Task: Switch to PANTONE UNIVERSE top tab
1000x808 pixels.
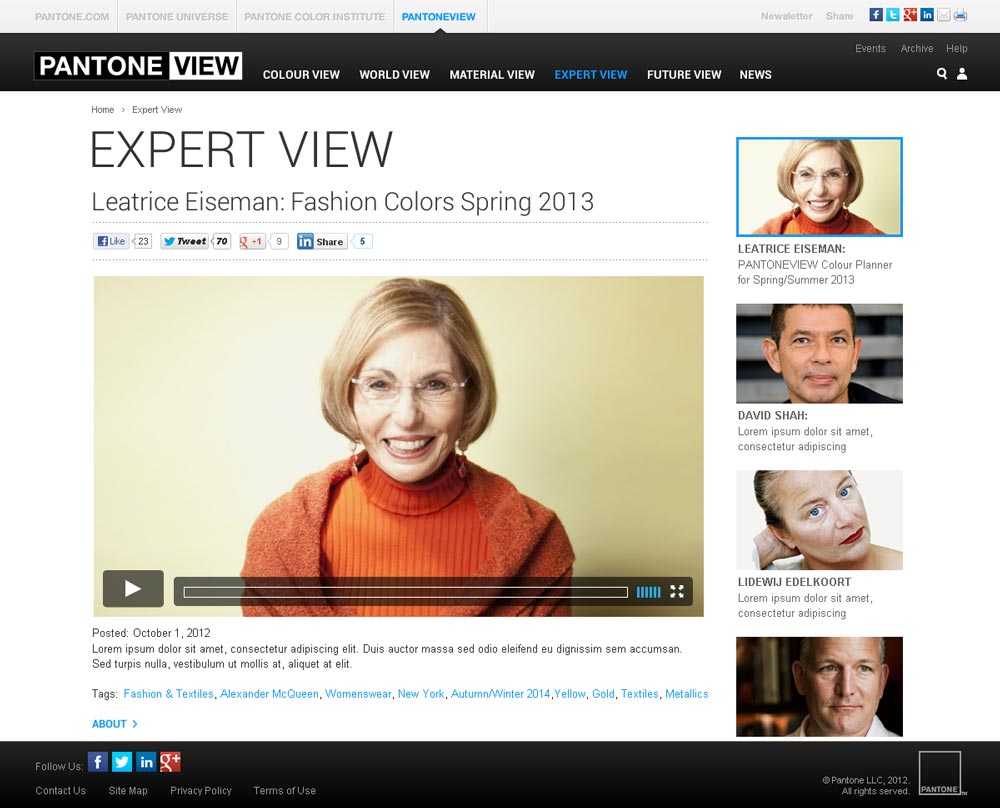Action: [x=177, y=17]
